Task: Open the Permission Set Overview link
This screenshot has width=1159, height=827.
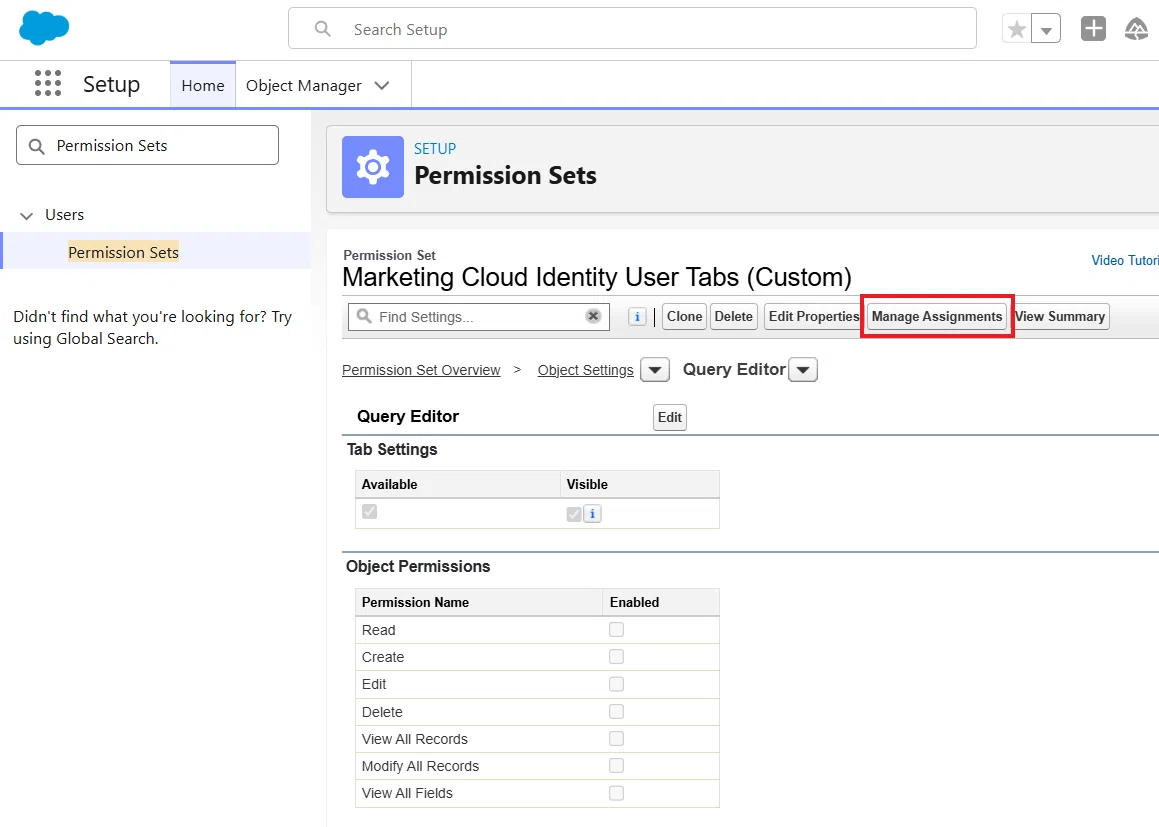Action: coord(421,370)
